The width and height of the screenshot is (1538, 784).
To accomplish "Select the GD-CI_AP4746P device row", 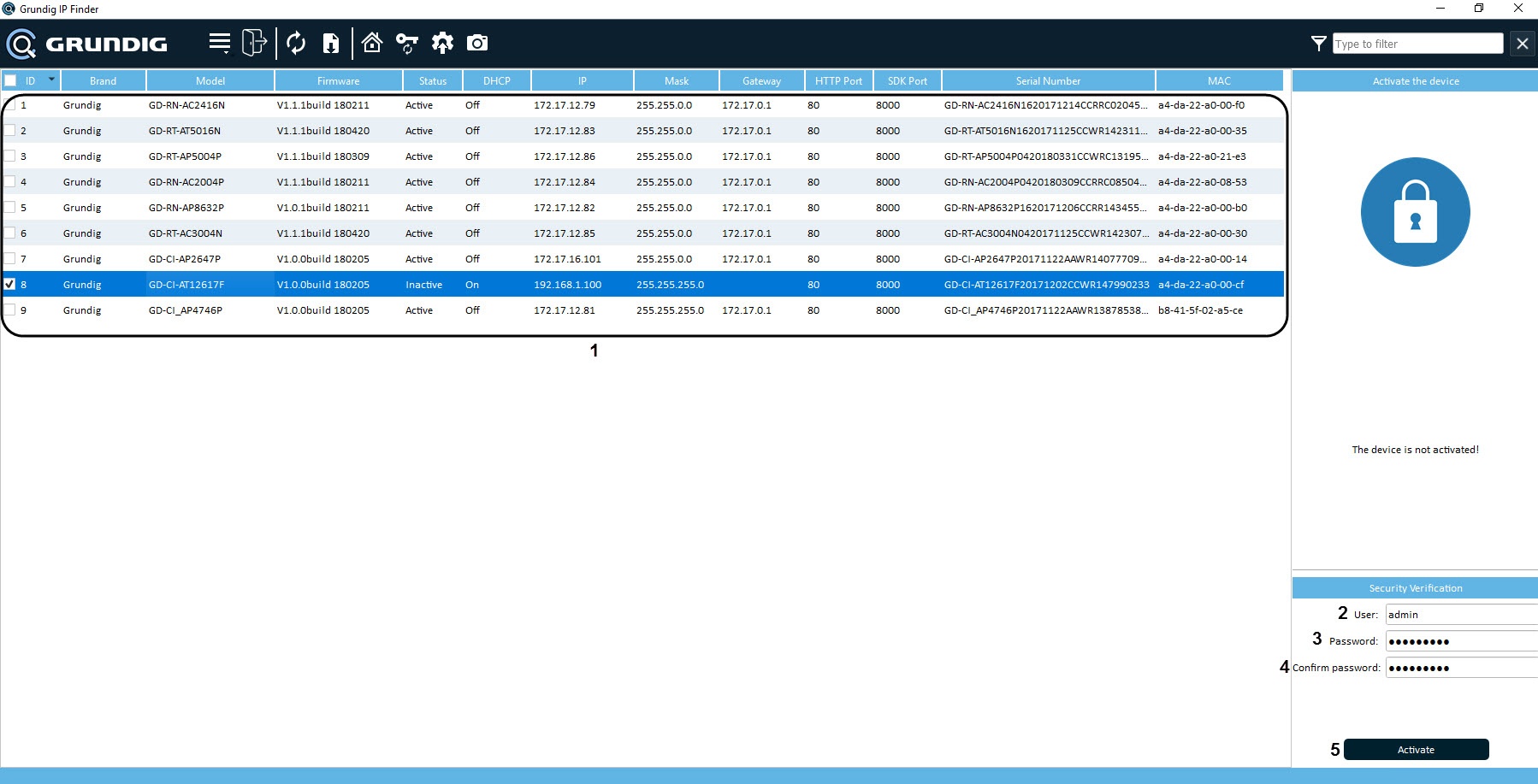I will [x=186, y=310].
